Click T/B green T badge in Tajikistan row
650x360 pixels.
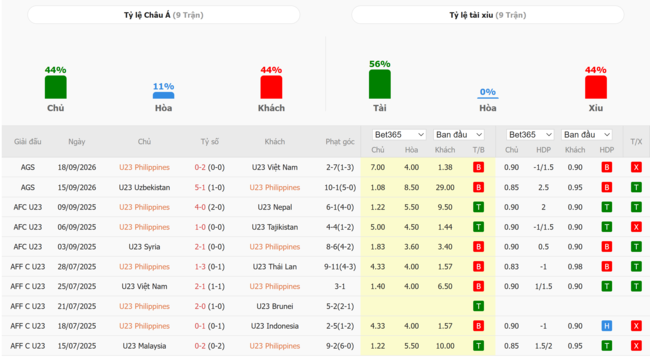(478, 227)
